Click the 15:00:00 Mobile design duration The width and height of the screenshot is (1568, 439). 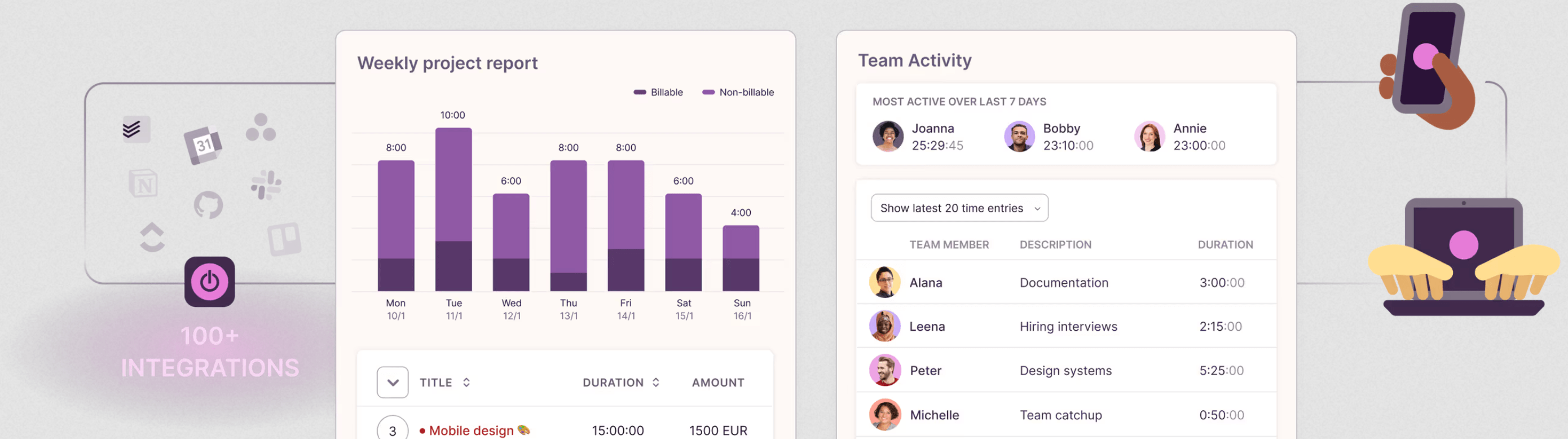pyautogui.click(x=618, y=431)
